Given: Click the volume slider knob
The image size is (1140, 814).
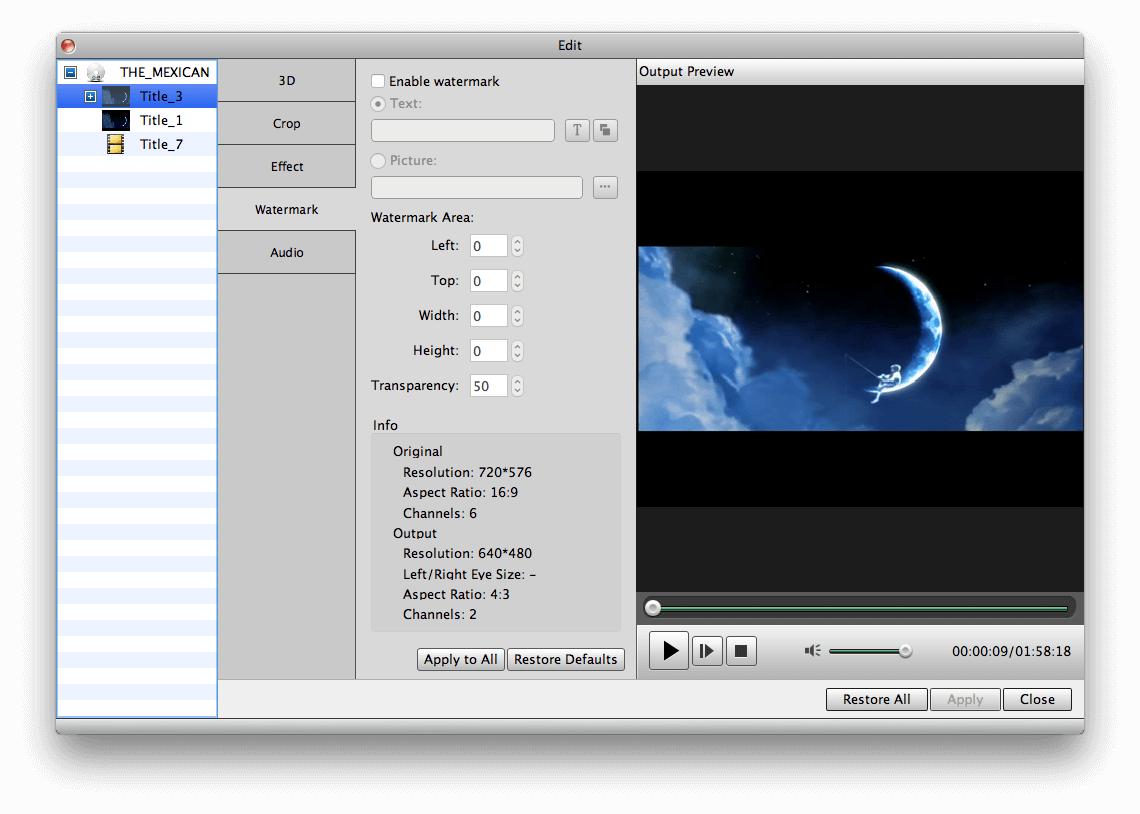Looking at the screenshot, I should pyautogui.click(x=905, y=650).
